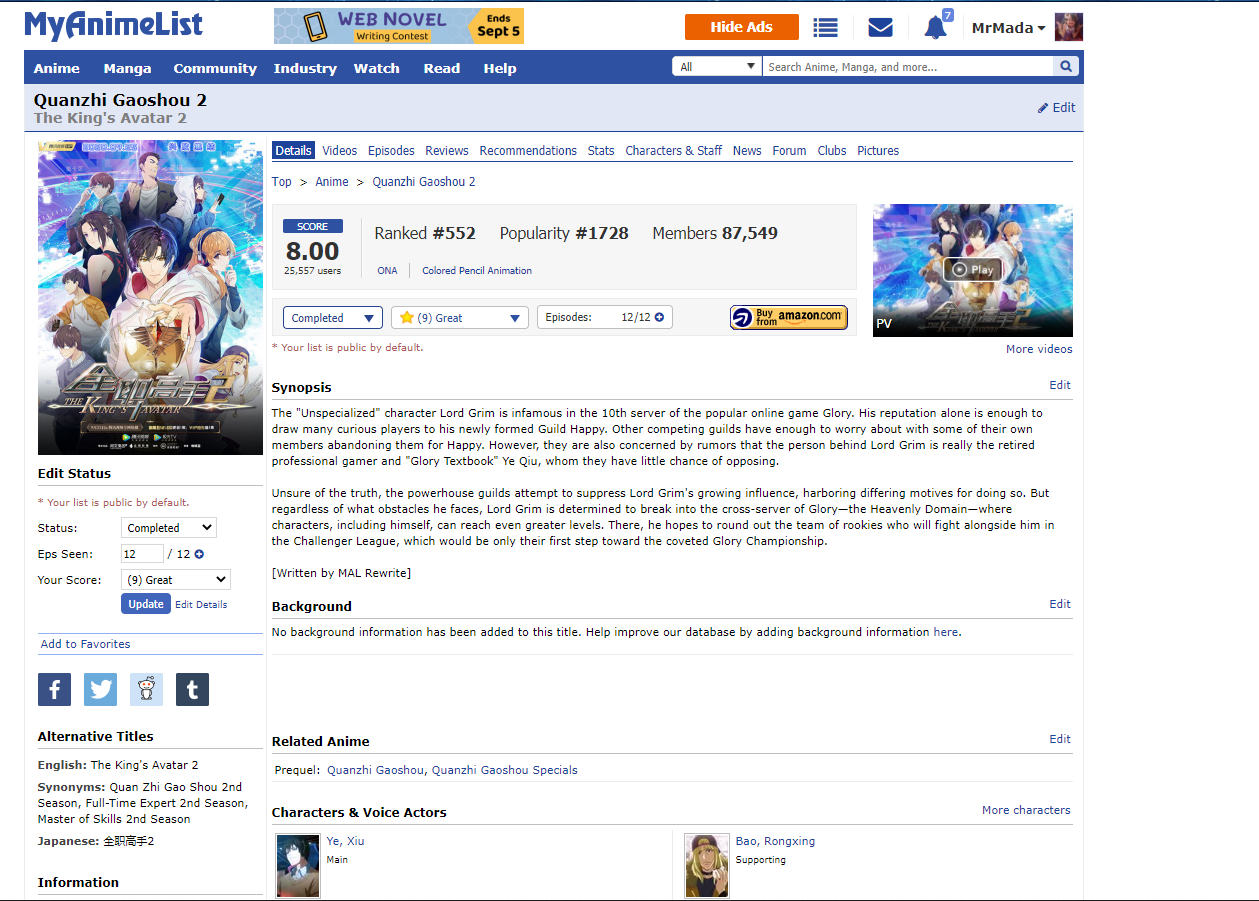The width and height of the screenshot is (1259, 901).
Task: Switch to the News tab
Action: click(747, 151)
